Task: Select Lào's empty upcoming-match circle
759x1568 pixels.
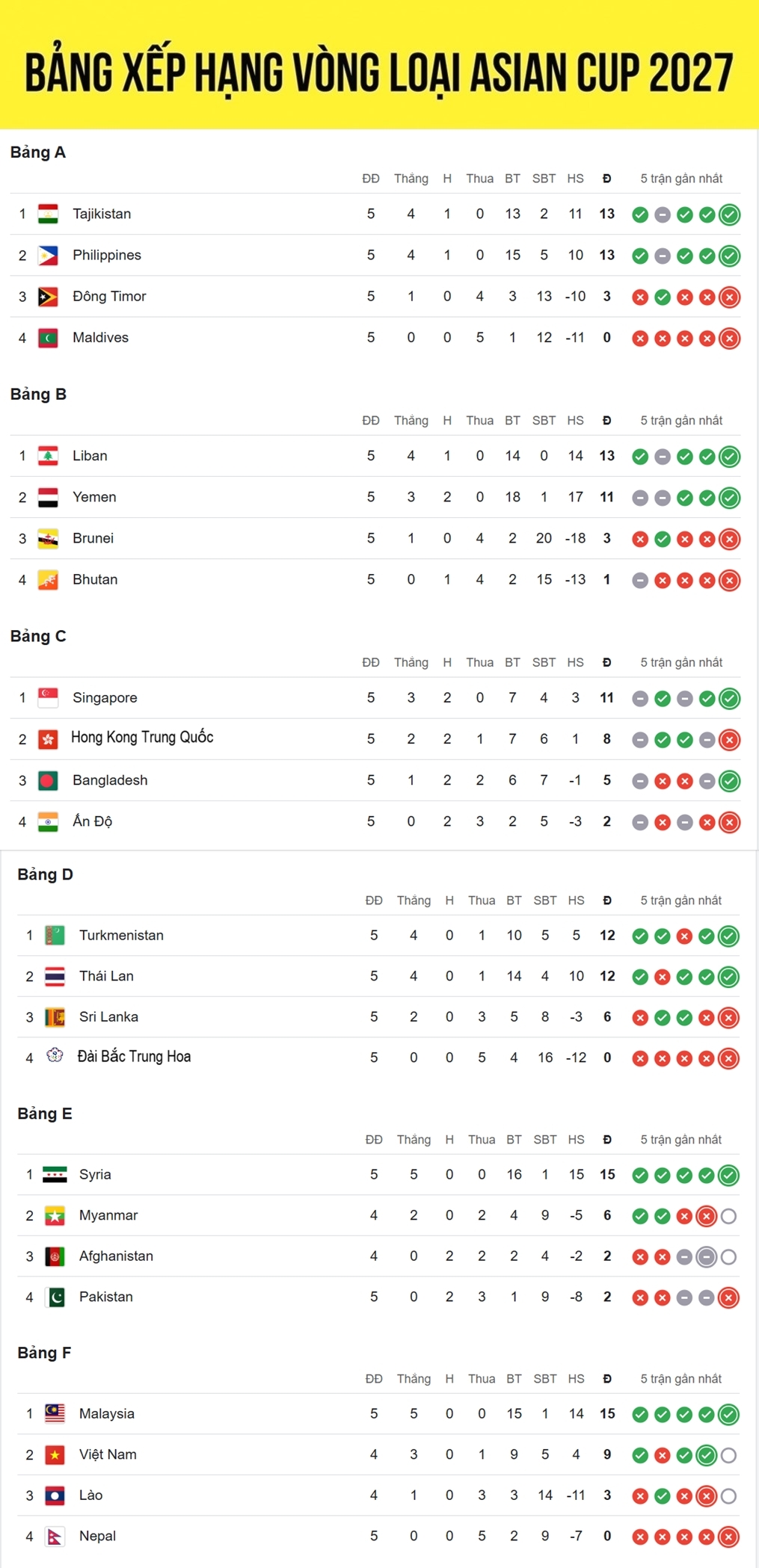Action: [x=728, y=1496]
